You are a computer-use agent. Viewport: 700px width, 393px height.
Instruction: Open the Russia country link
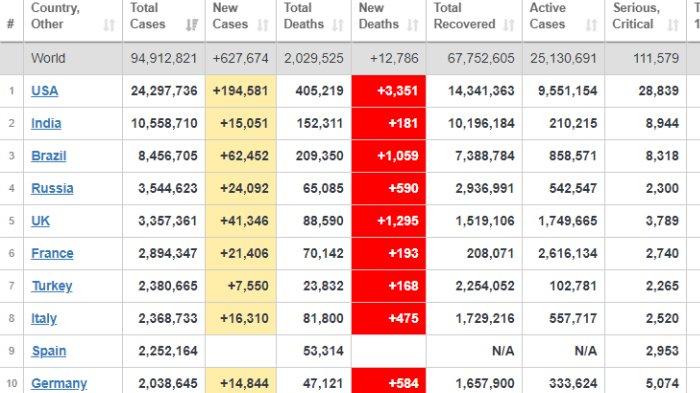pyautogui.click(x=52, y=188)
